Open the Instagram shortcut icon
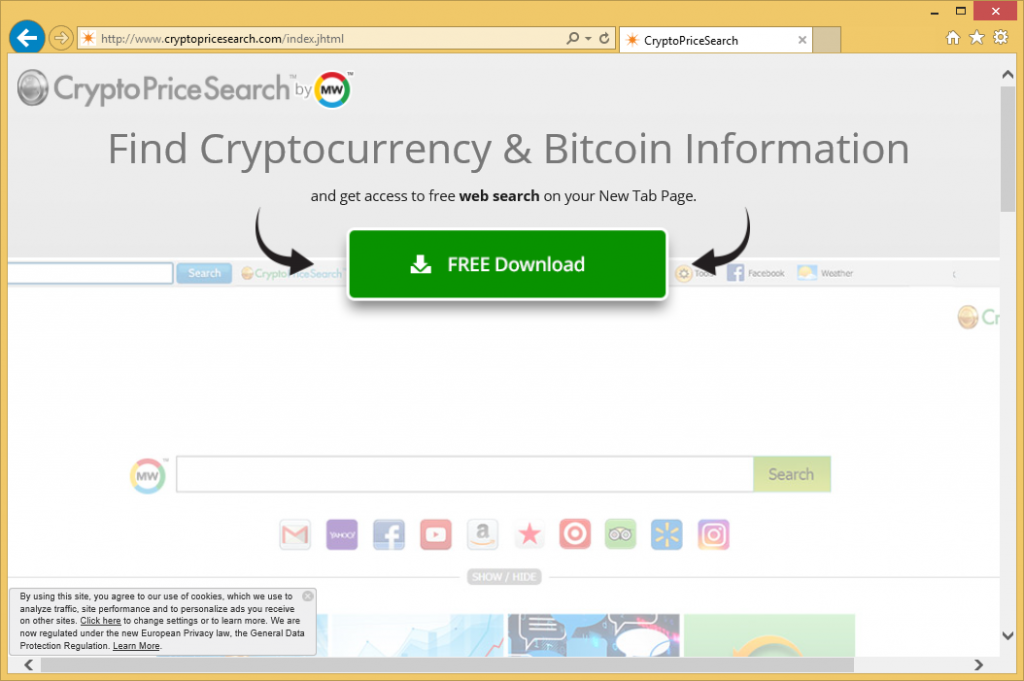The height and width of the screenshot is (681, 1024). (713, 535)
